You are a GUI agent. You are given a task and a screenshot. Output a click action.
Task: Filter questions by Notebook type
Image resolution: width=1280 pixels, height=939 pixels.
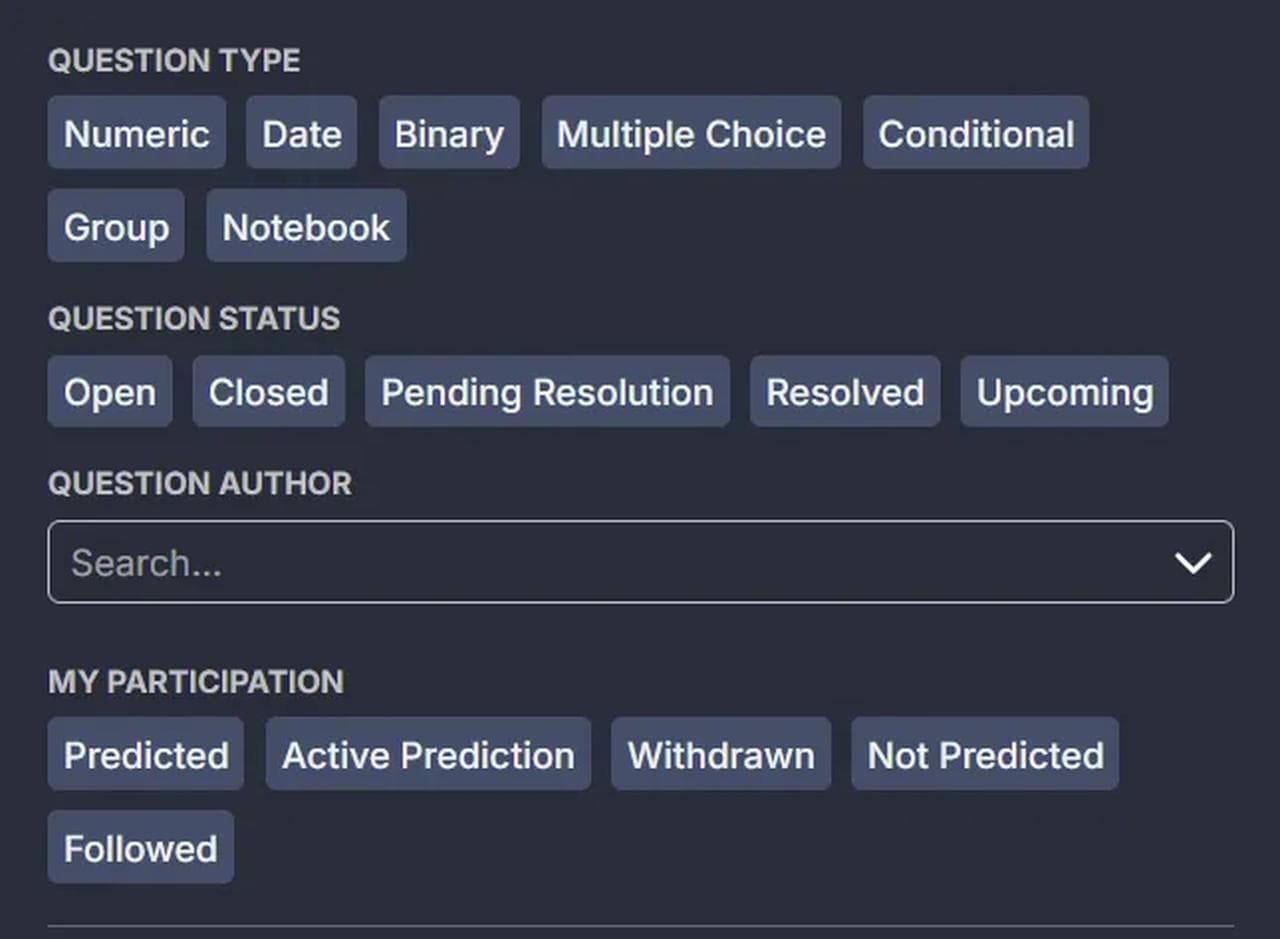306,225
